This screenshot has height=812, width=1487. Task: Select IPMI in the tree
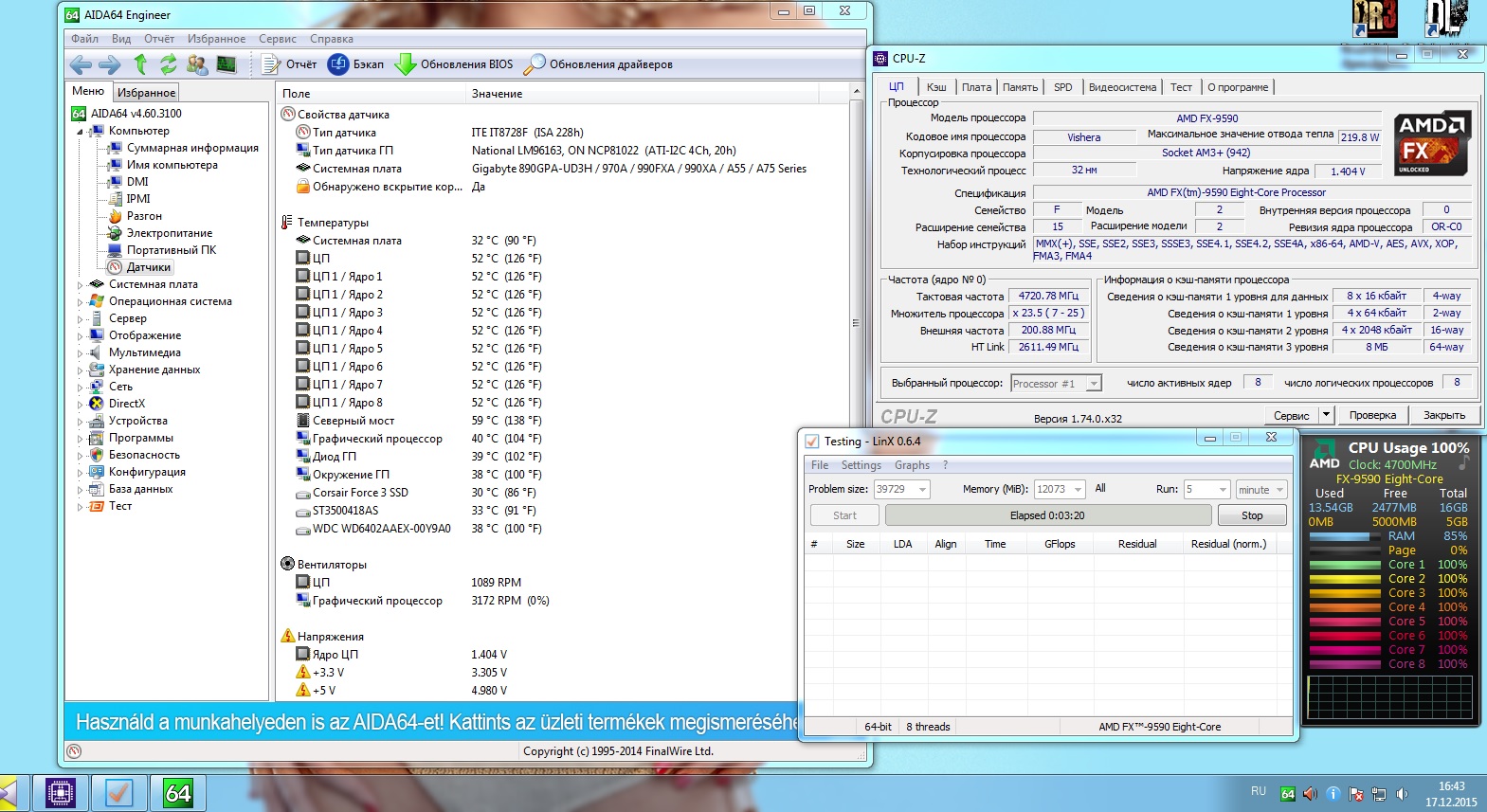138,199
